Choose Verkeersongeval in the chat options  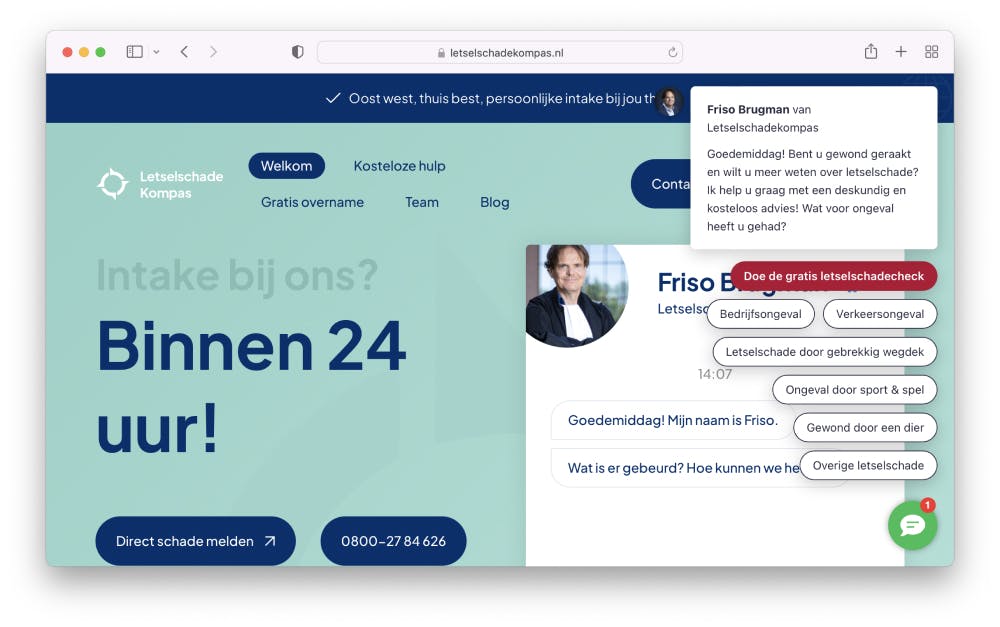[x=880, y=314]
